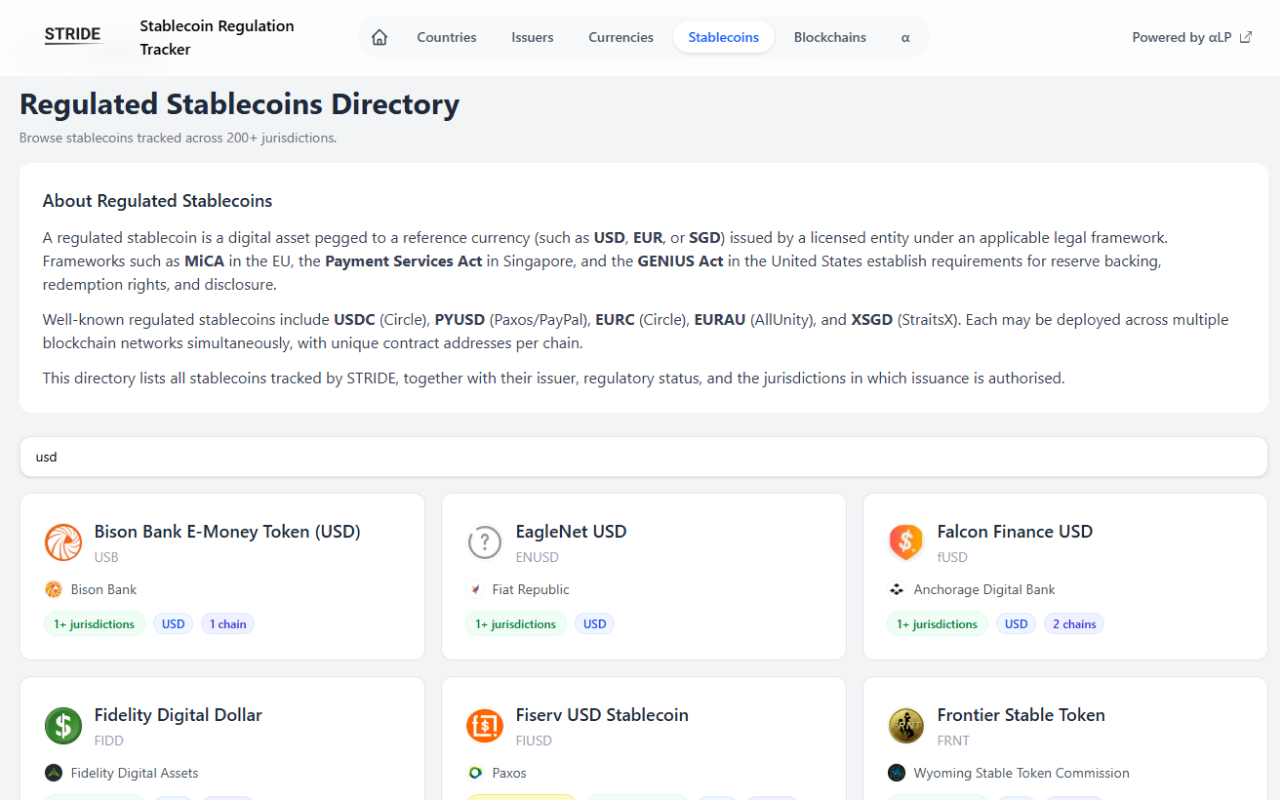Click the jurisdictions badge on EagleNet USD card

pyautogui.click(x=516, y=624)
